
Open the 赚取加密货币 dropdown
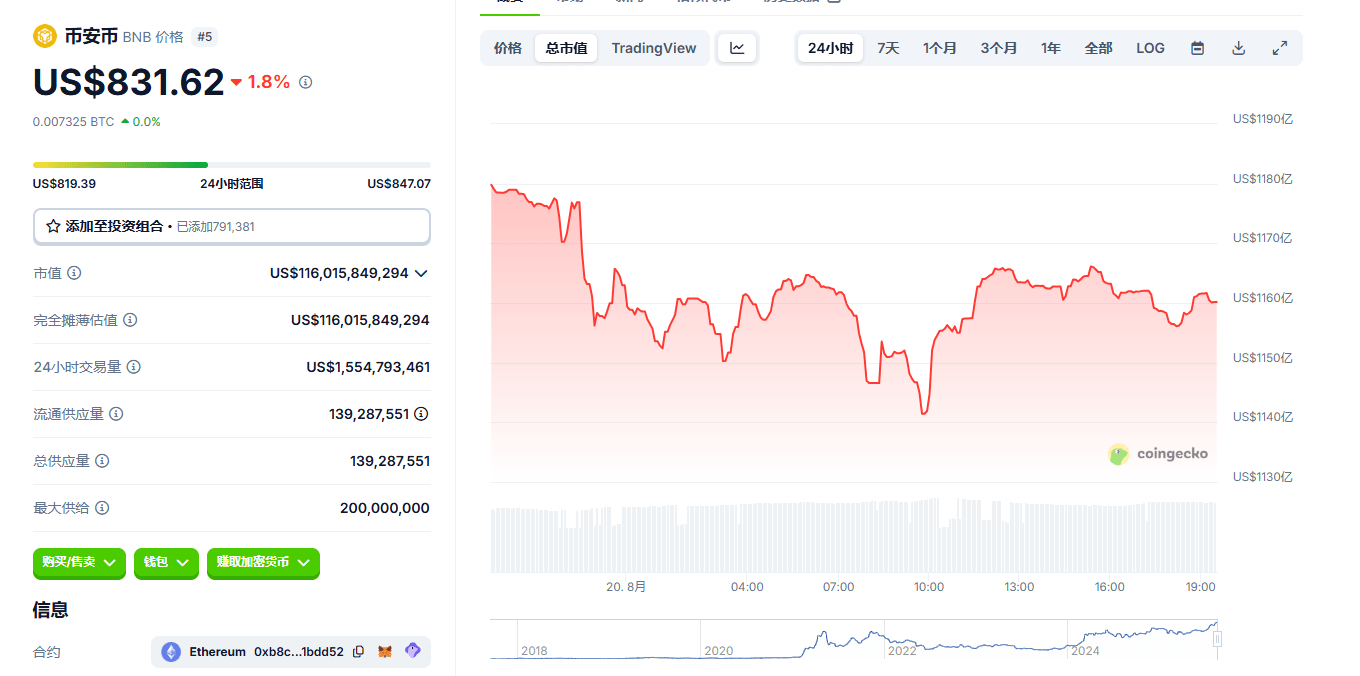pyautogui.click(x=263, y=563)
